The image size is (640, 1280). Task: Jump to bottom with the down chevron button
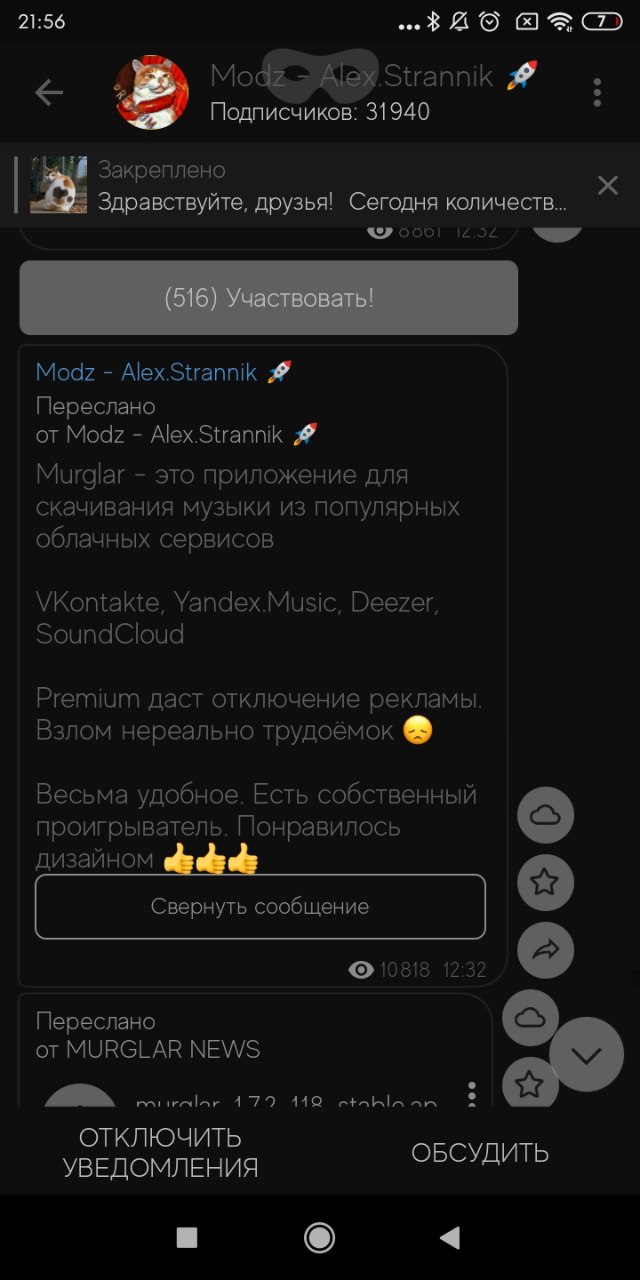tap(586, 1055)
